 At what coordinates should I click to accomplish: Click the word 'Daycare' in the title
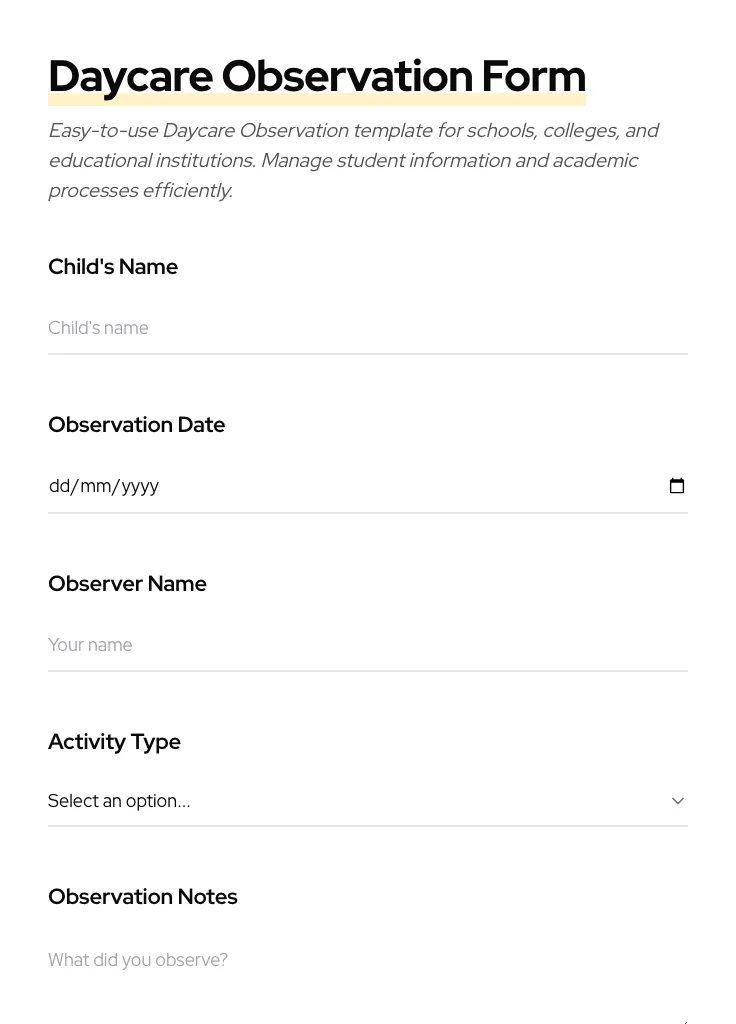[x=130, y=77]
